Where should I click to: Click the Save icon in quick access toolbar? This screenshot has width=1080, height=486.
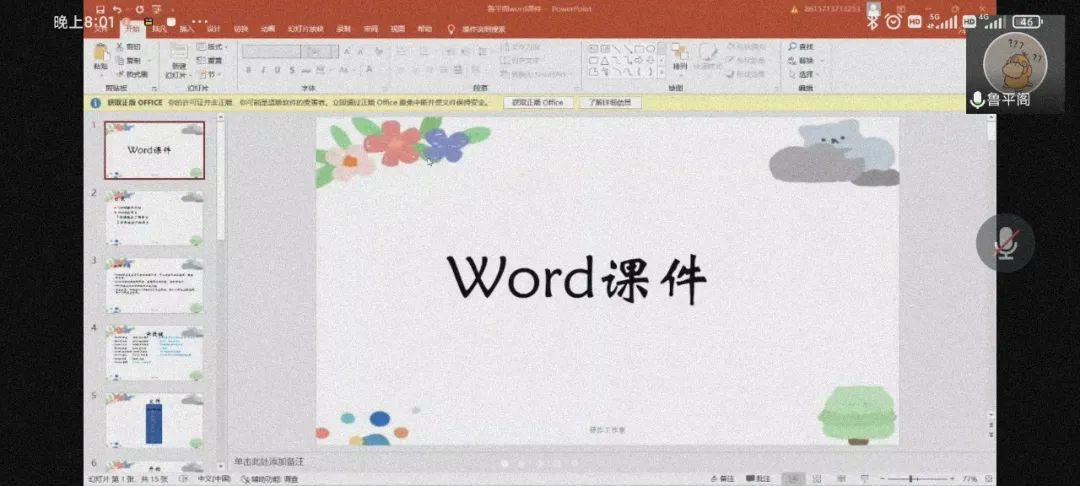100,9
